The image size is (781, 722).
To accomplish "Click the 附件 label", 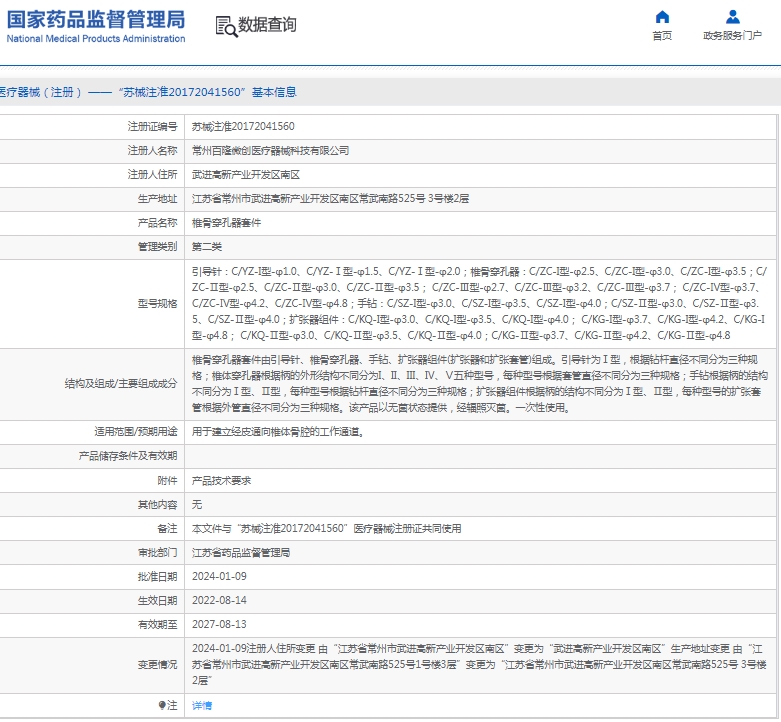I will 167,481.
